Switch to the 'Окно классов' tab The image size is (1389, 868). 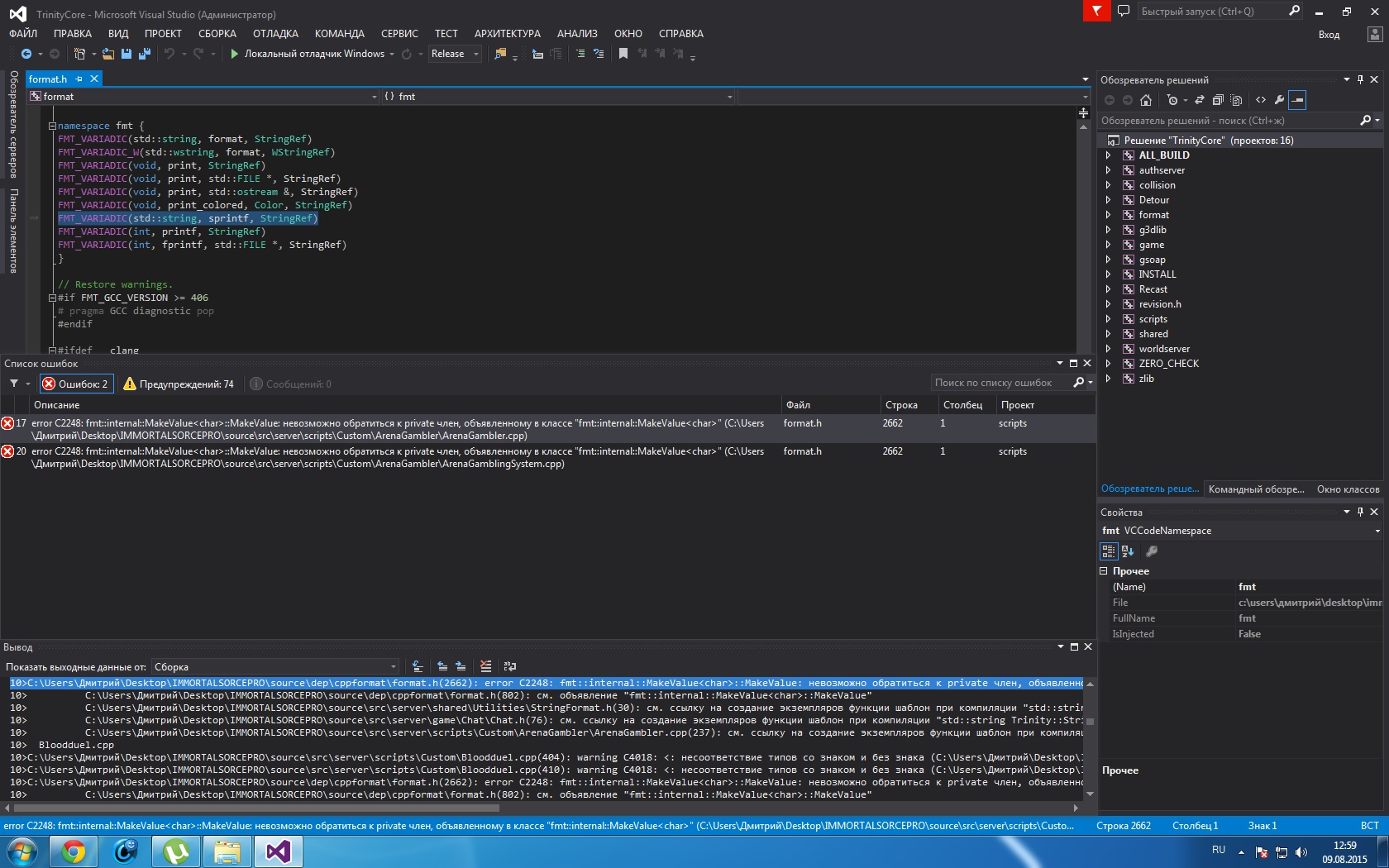(x=1348, y=489)
